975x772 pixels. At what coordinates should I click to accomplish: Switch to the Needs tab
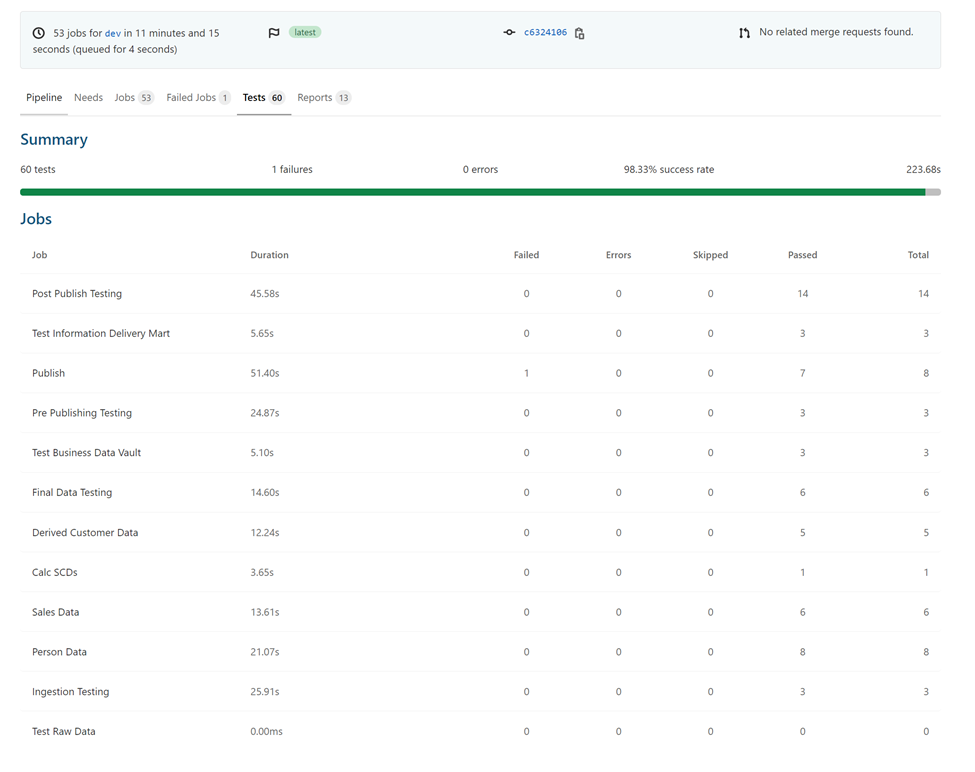coord(88,98)
